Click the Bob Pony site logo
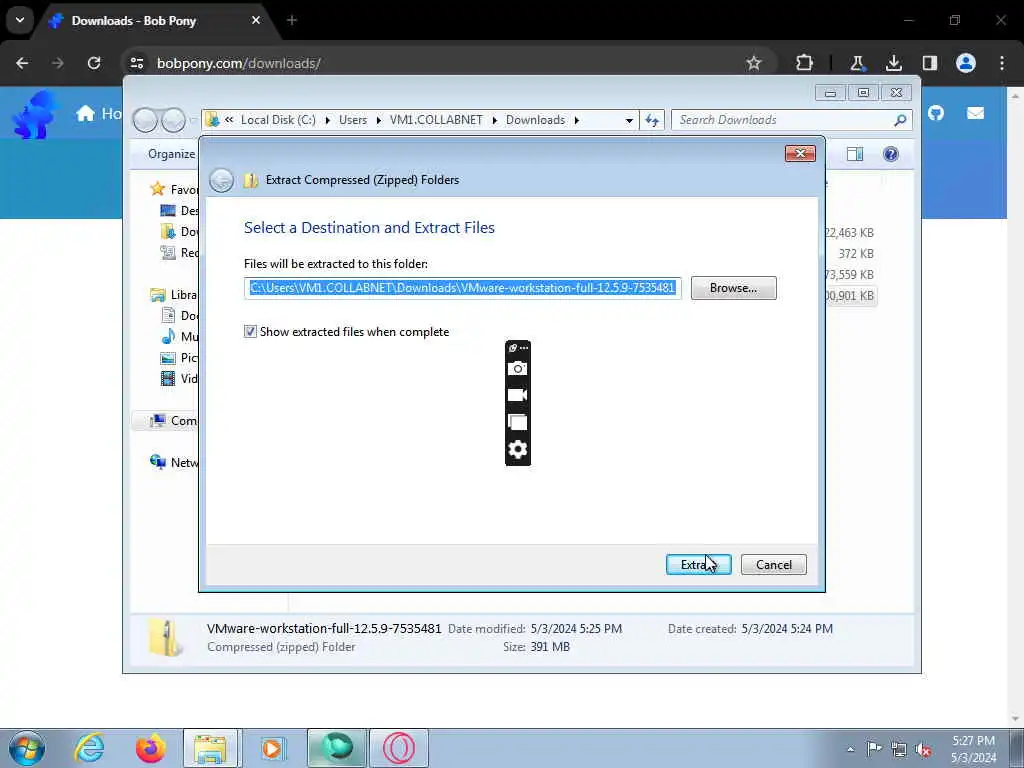 tap(35, 115)
